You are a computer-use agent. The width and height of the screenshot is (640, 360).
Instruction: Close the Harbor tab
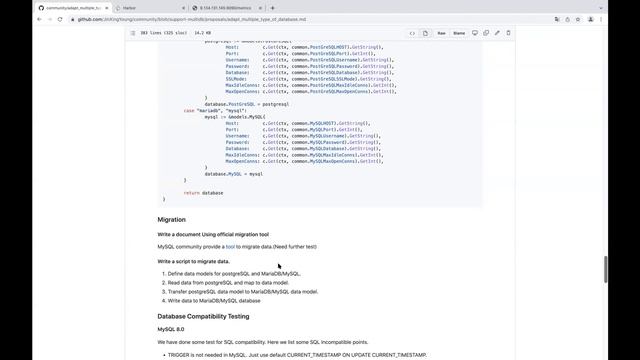[183, 8]
